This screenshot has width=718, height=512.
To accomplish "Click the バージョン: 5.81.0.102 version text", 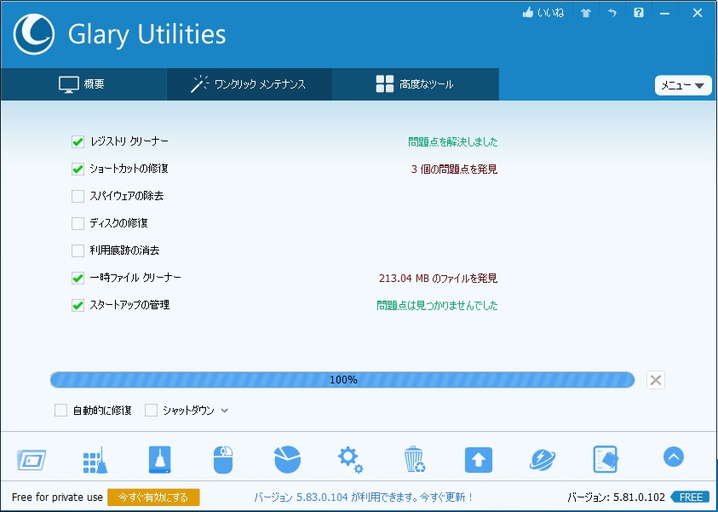I will tap(616, 497).
